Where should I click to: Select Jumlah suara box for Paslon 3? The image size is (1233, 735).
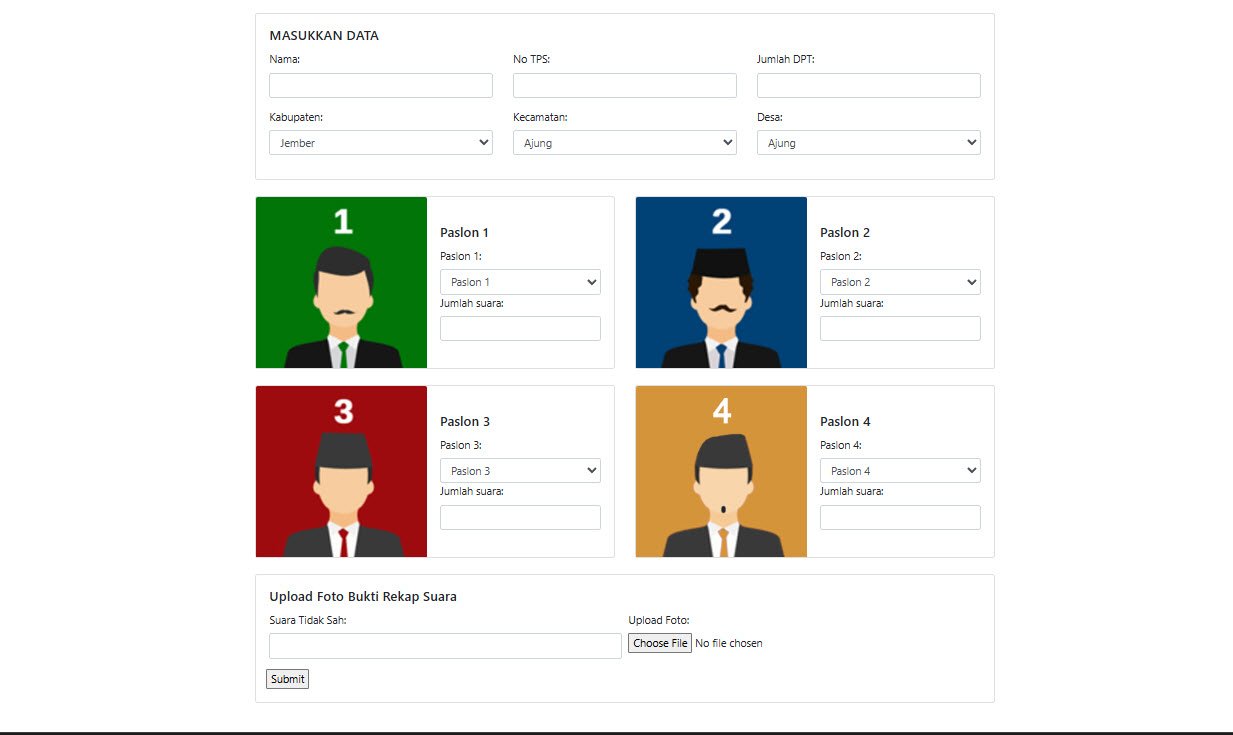click(x=520, y=517)
